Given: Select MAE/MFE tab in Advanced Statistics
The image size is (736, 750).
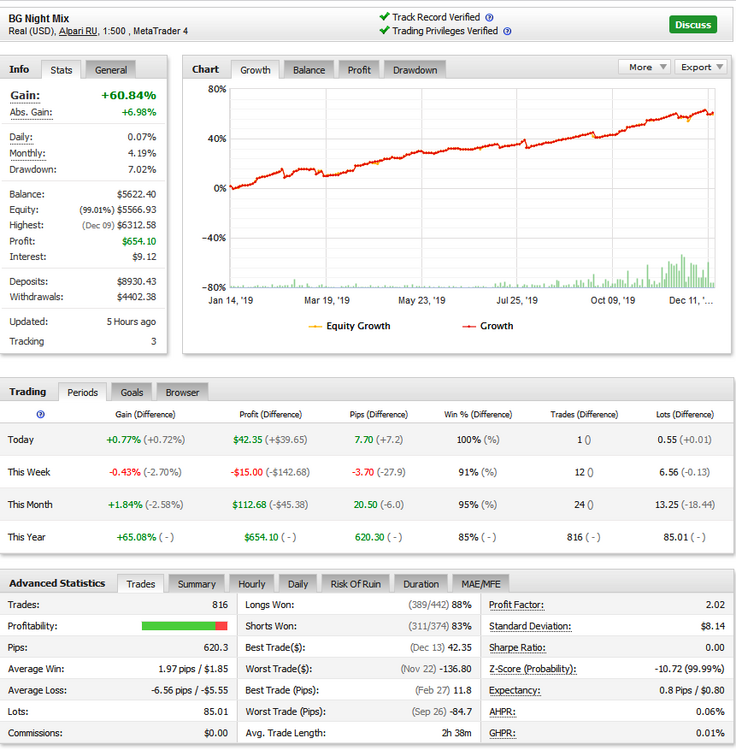Looking at the screenshot, I should 481,584.
